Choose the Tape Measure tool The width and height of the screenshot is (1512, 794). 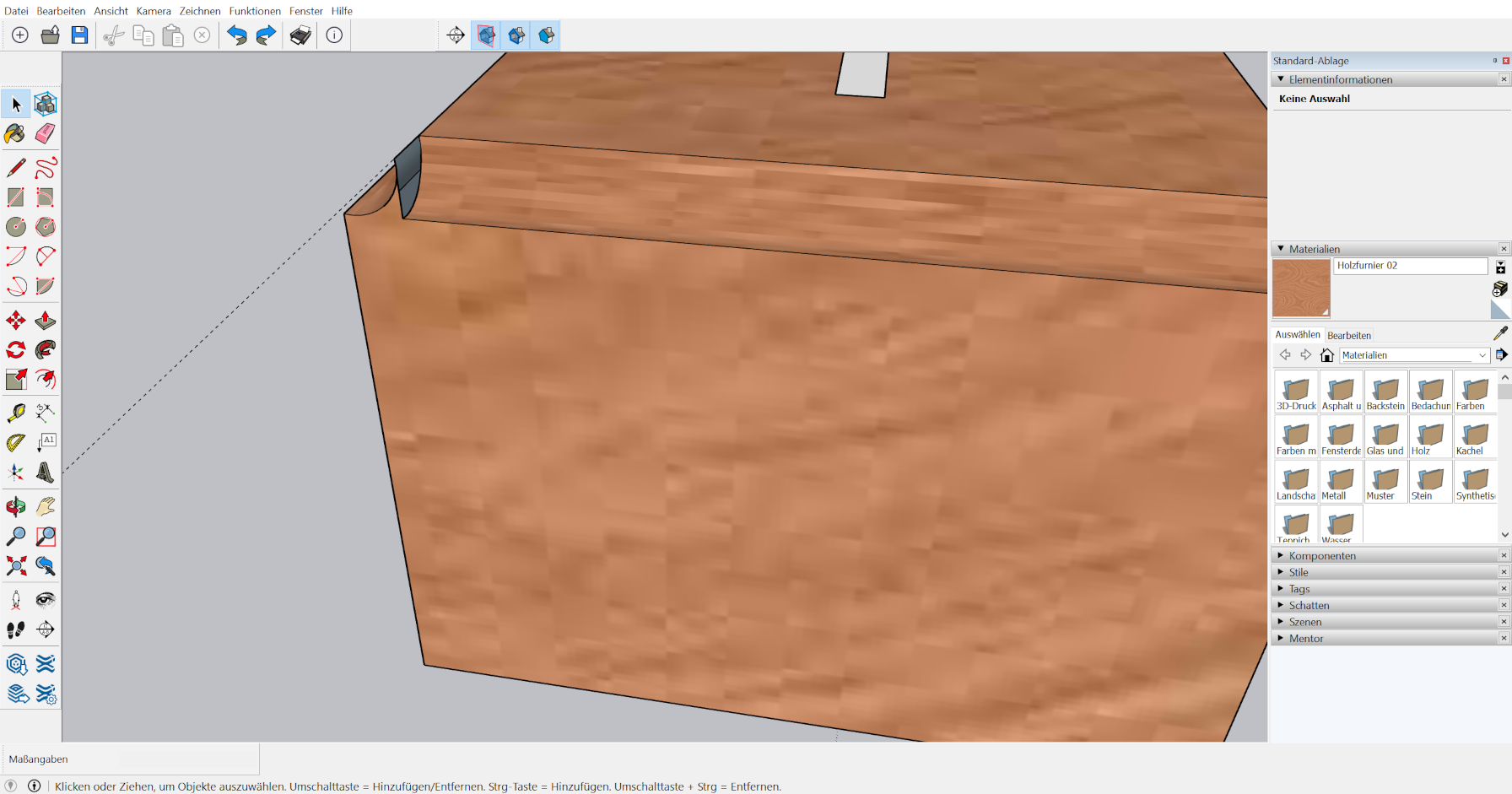[x=15, y=413]
